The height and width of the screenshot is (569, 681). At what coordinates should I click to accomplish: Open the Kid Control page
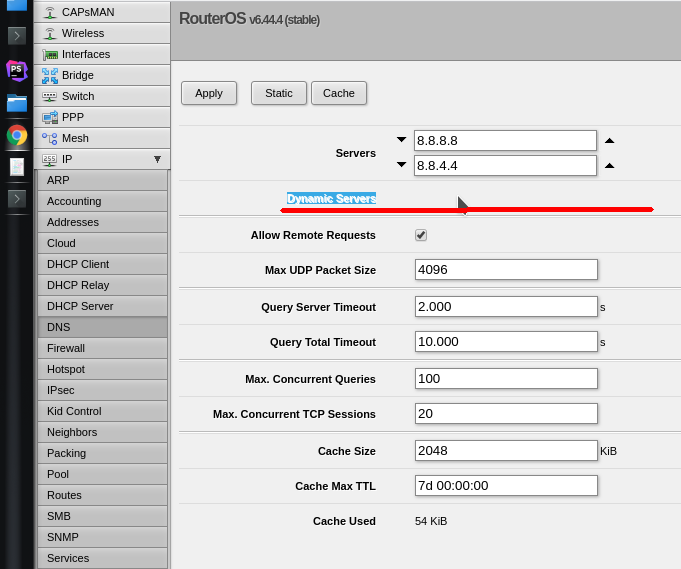tap(102, 411)
